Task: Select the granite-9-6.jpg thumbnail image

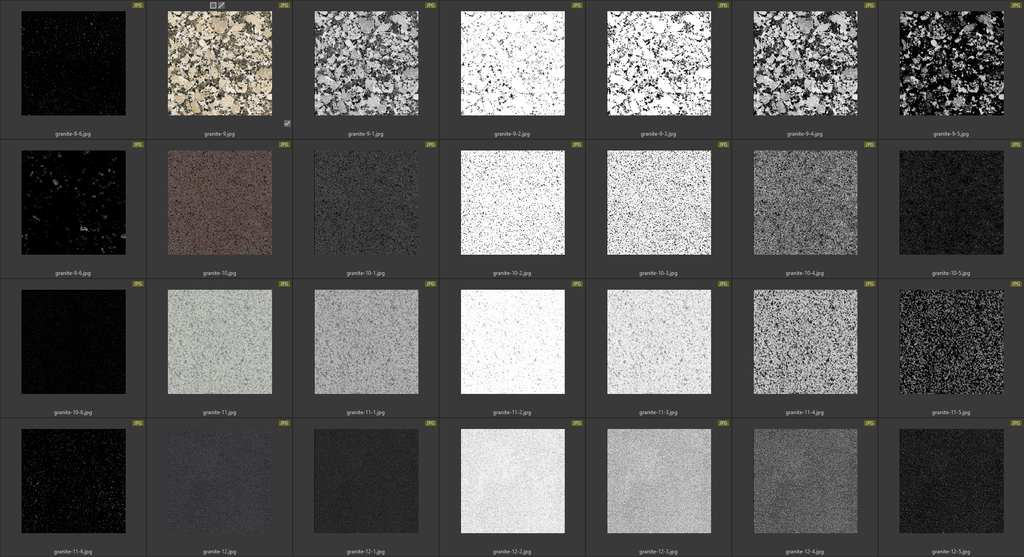Action: pyautogui.click(x=73, y=202)
